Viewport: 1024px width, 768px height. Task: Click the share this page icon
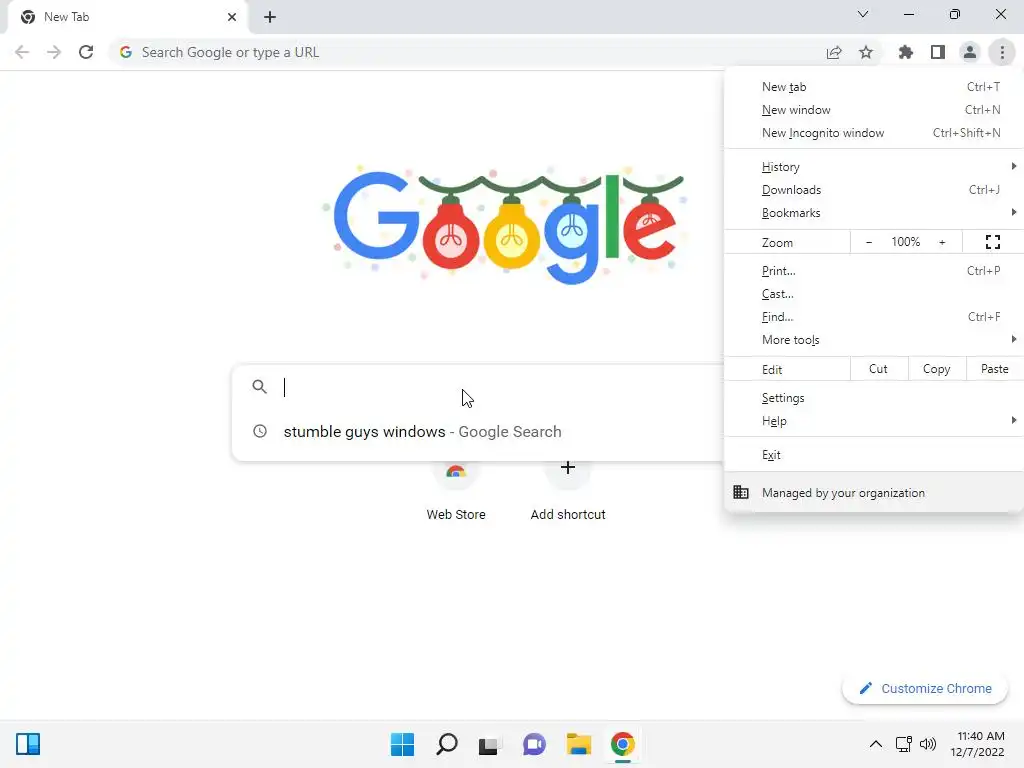click(x=834, y=52)
